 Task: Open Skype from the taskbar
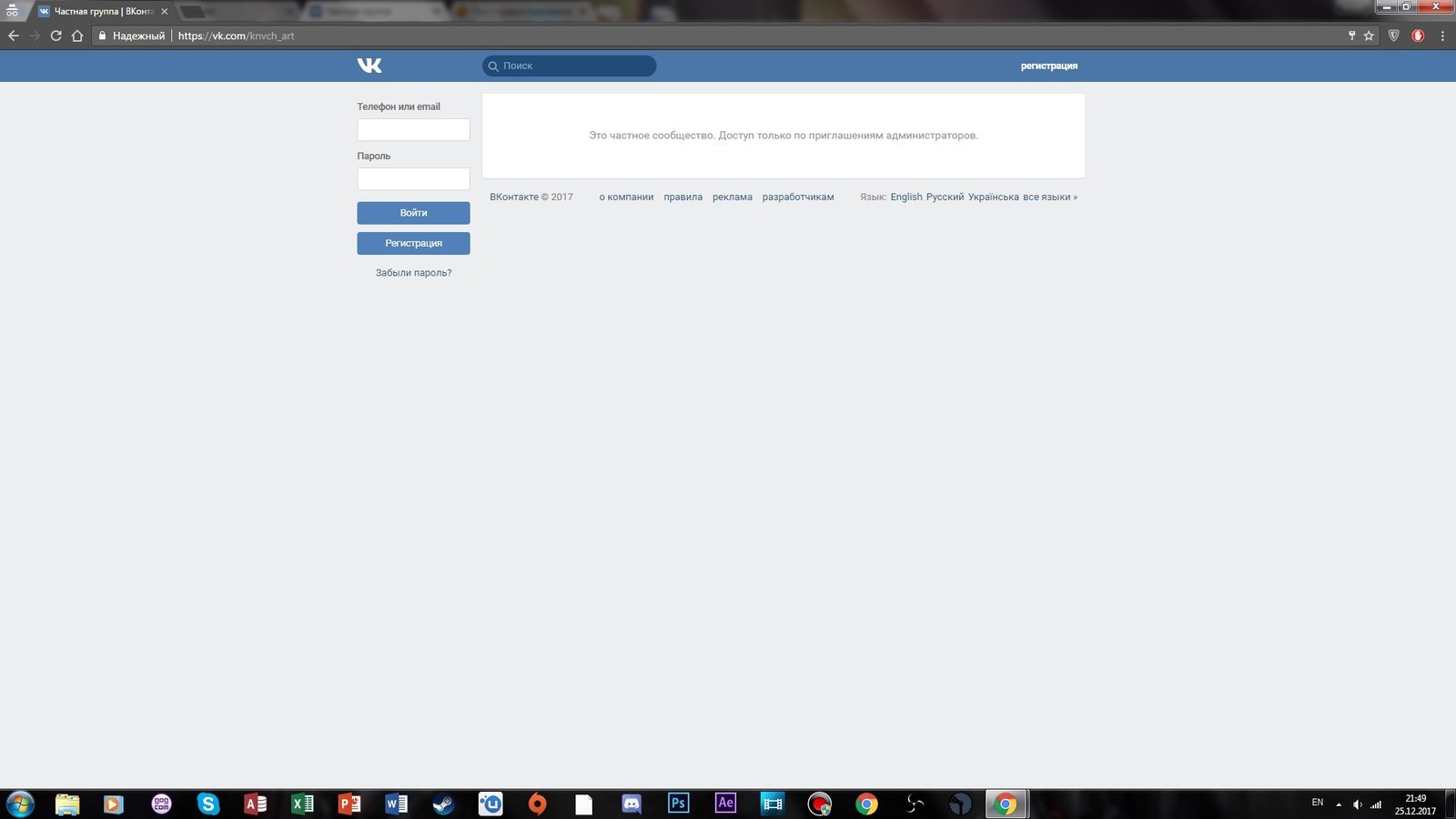(208, 804)
